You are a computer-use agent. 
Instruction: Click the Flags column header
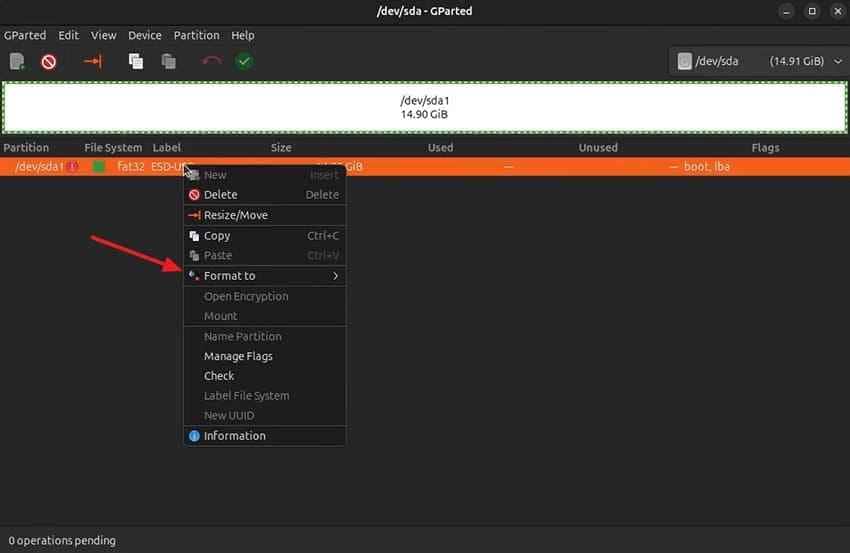[765, 147]
